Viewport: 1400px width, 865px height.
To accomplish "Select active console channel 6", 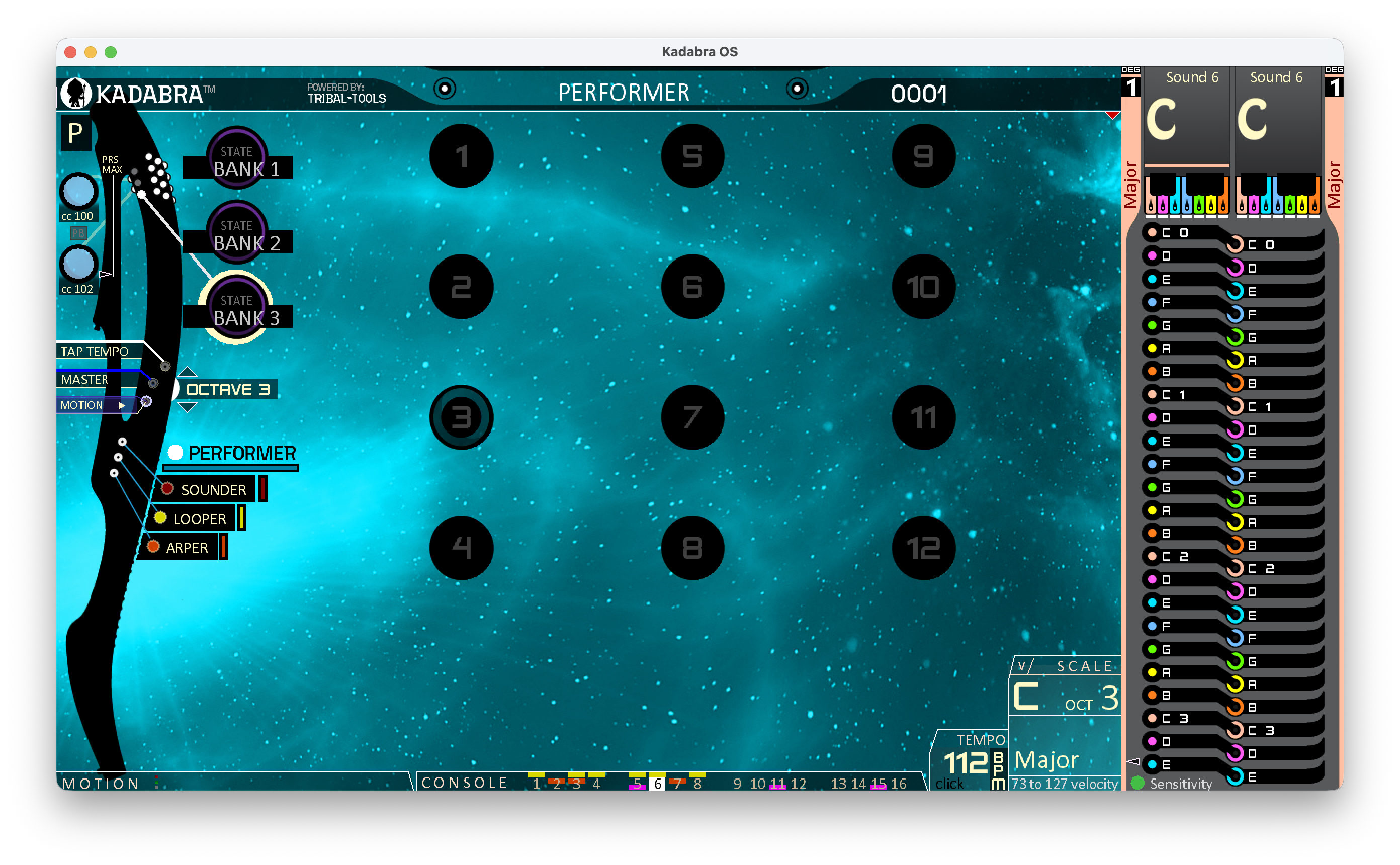I will pyautogui.click(x=657, y=783).
